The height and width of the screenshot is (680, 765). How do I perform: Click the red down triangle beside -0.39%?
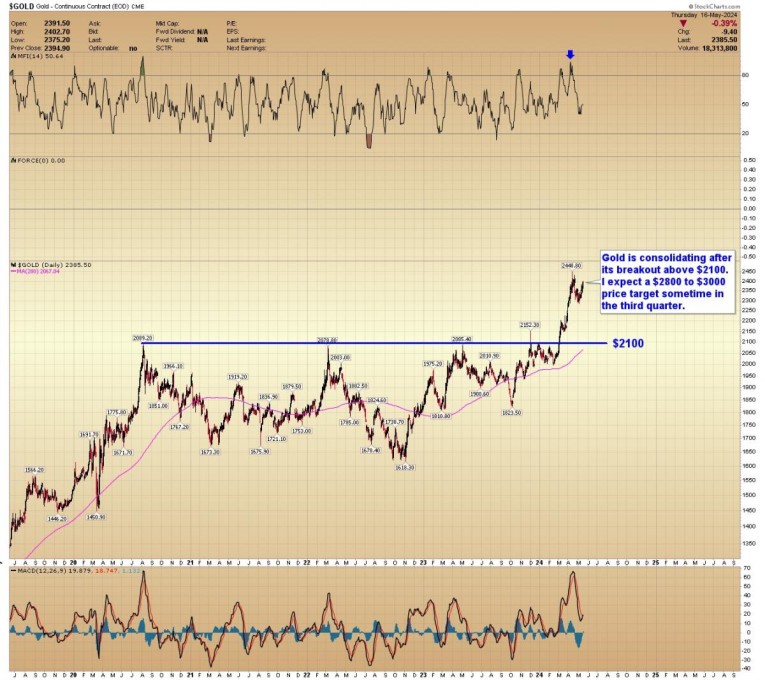pos(683,23)
